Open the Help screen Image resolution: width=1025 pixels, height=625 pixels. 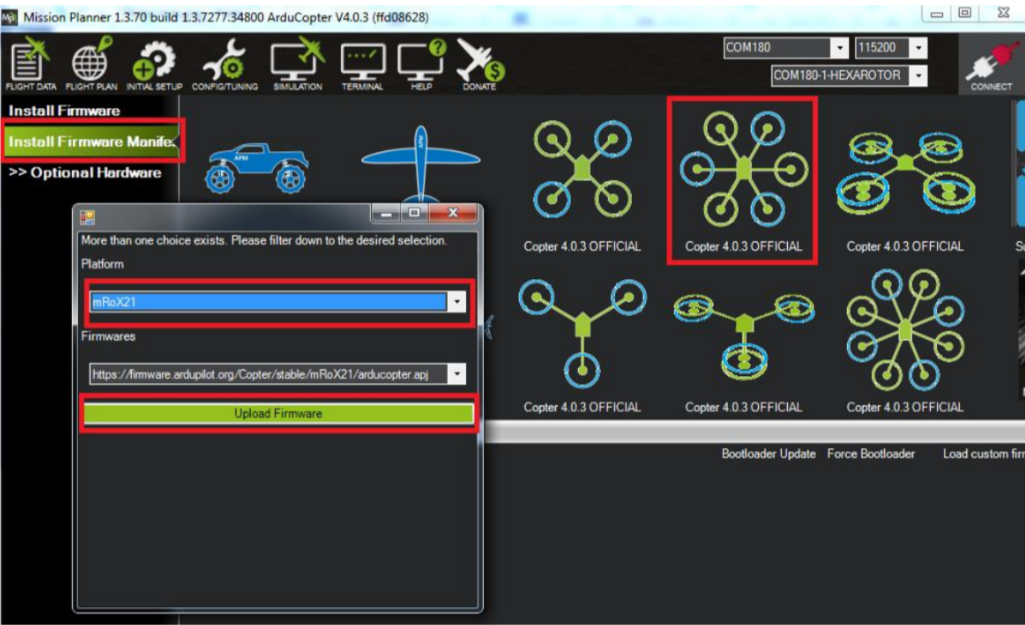coord(422,64)
